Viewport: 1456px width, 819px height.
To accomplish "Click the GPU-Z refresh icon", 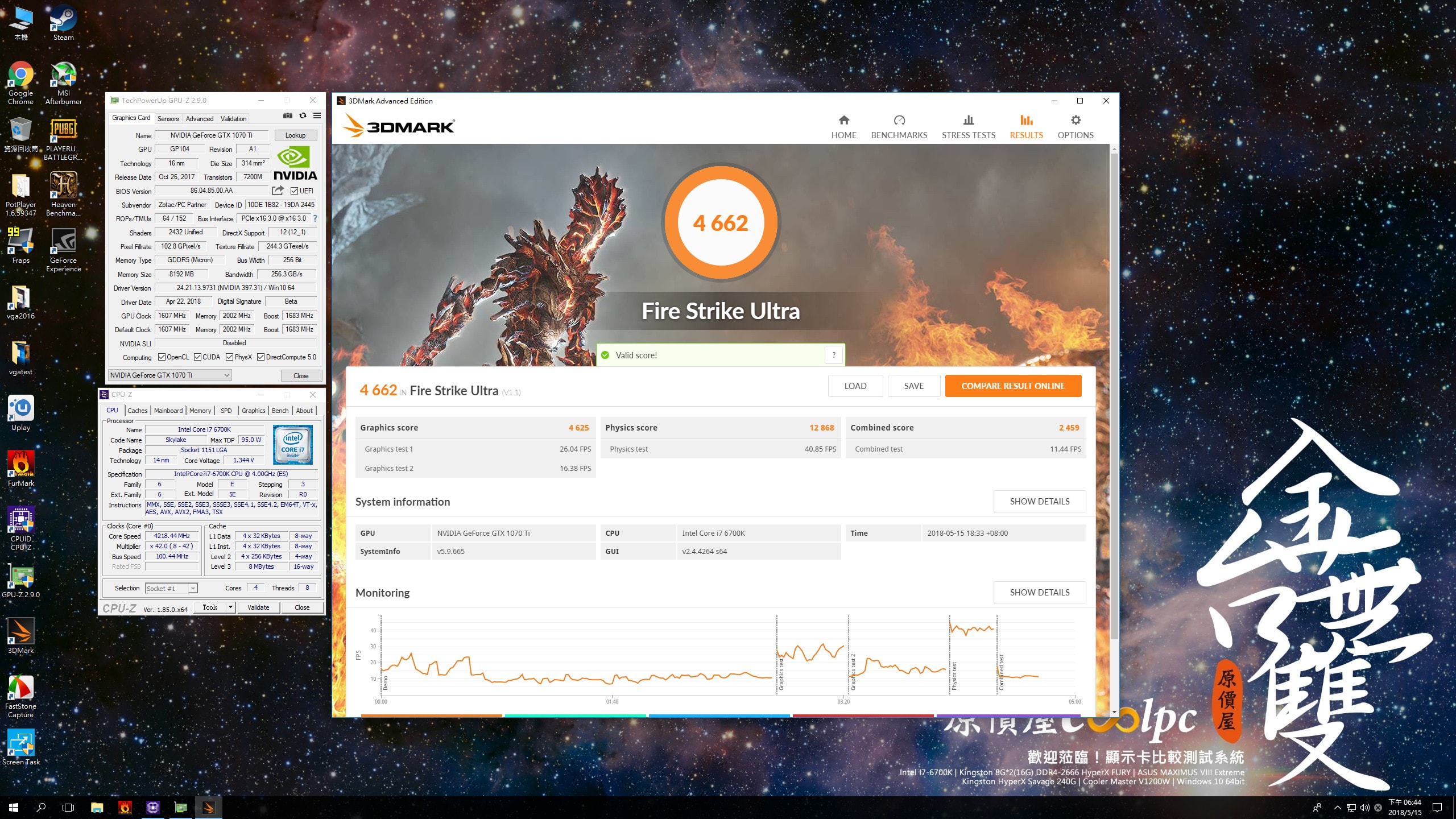I will click(x=303, y=115).
